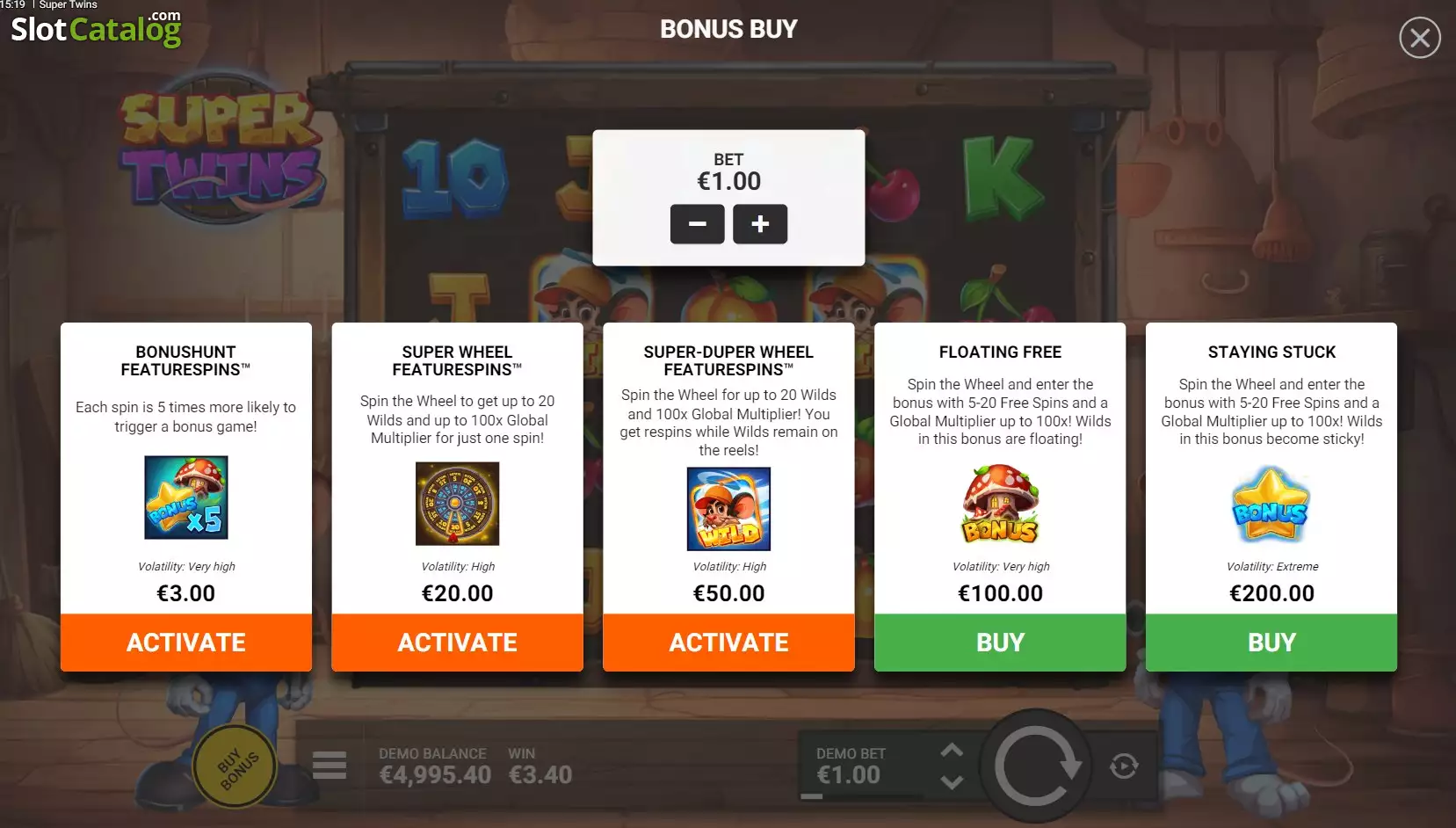
Task: Click the round Buy Bonus coin button
Action: [x=235, y=766]
